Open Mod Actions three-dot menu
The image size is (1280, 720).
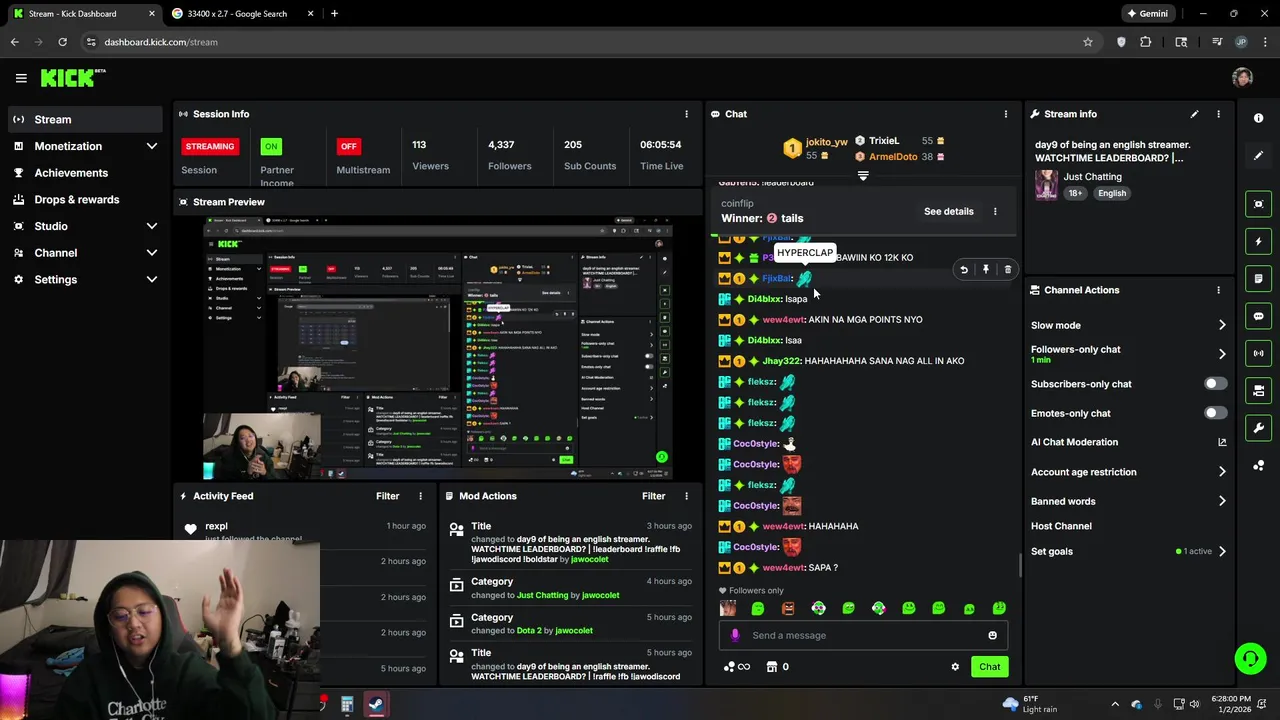tap(686, 496)
